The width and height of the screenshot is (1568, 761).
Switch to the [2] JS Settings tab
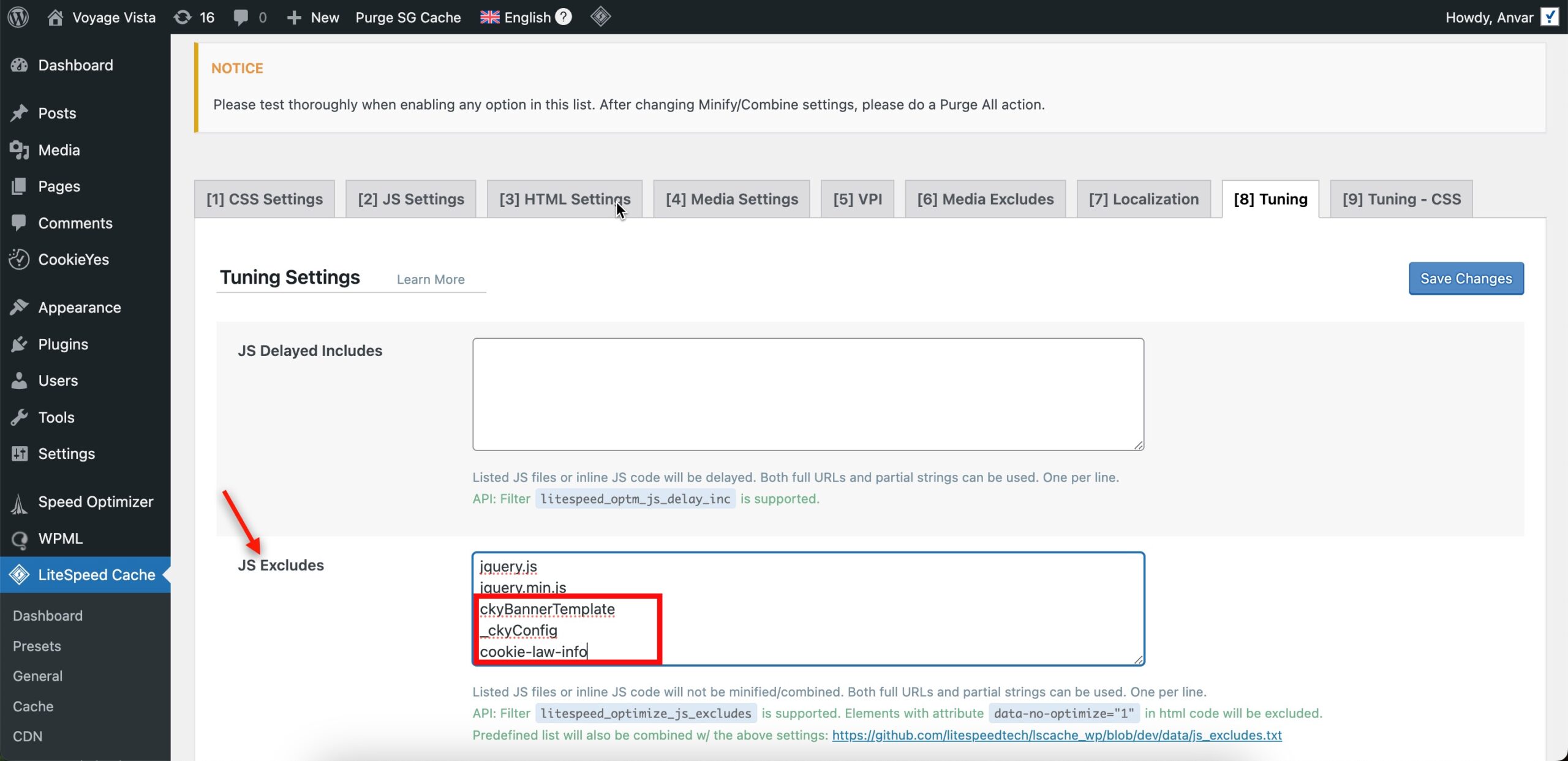[411, 199]
